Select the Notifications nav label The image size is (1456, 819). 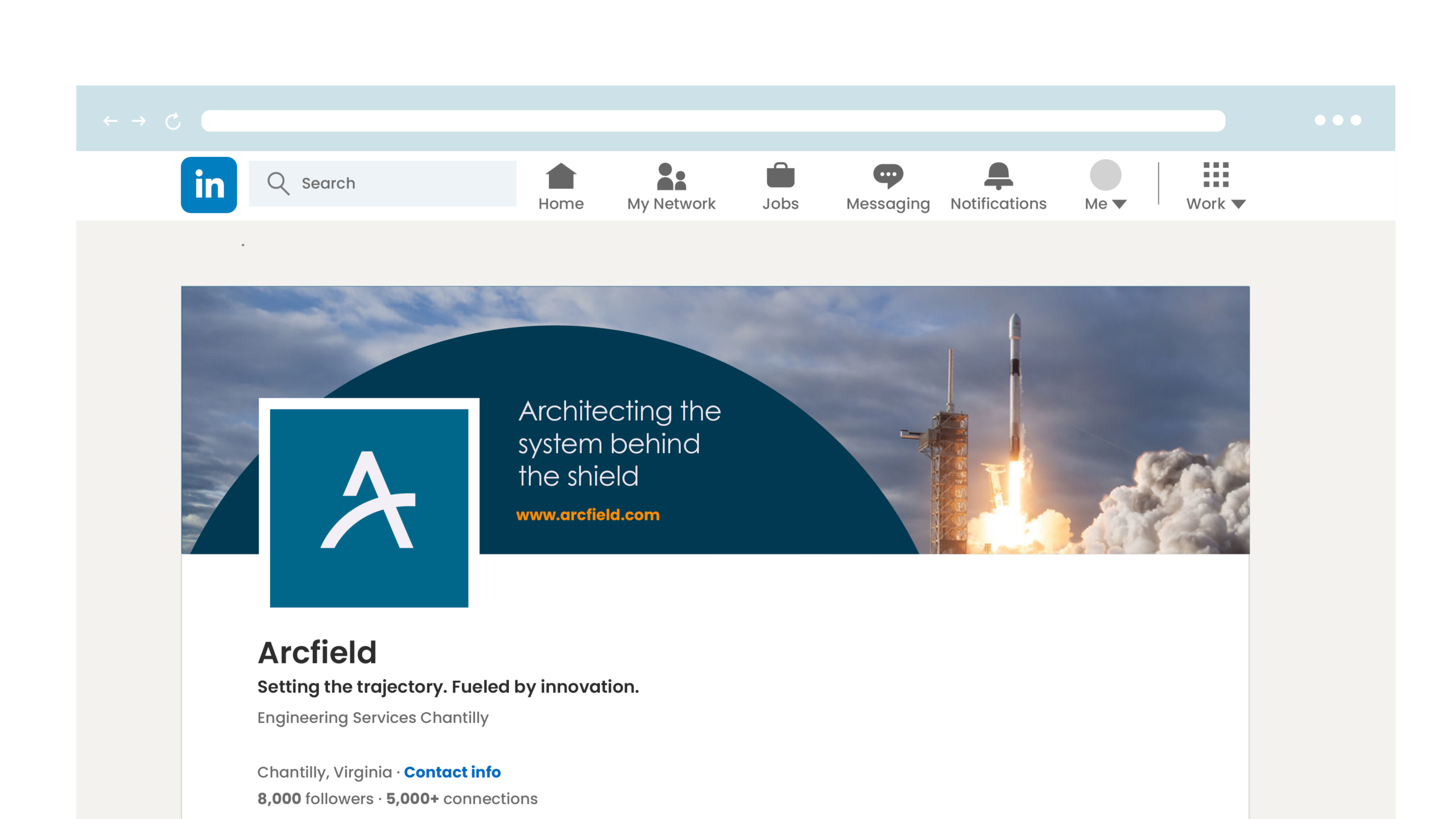point(998,204)
